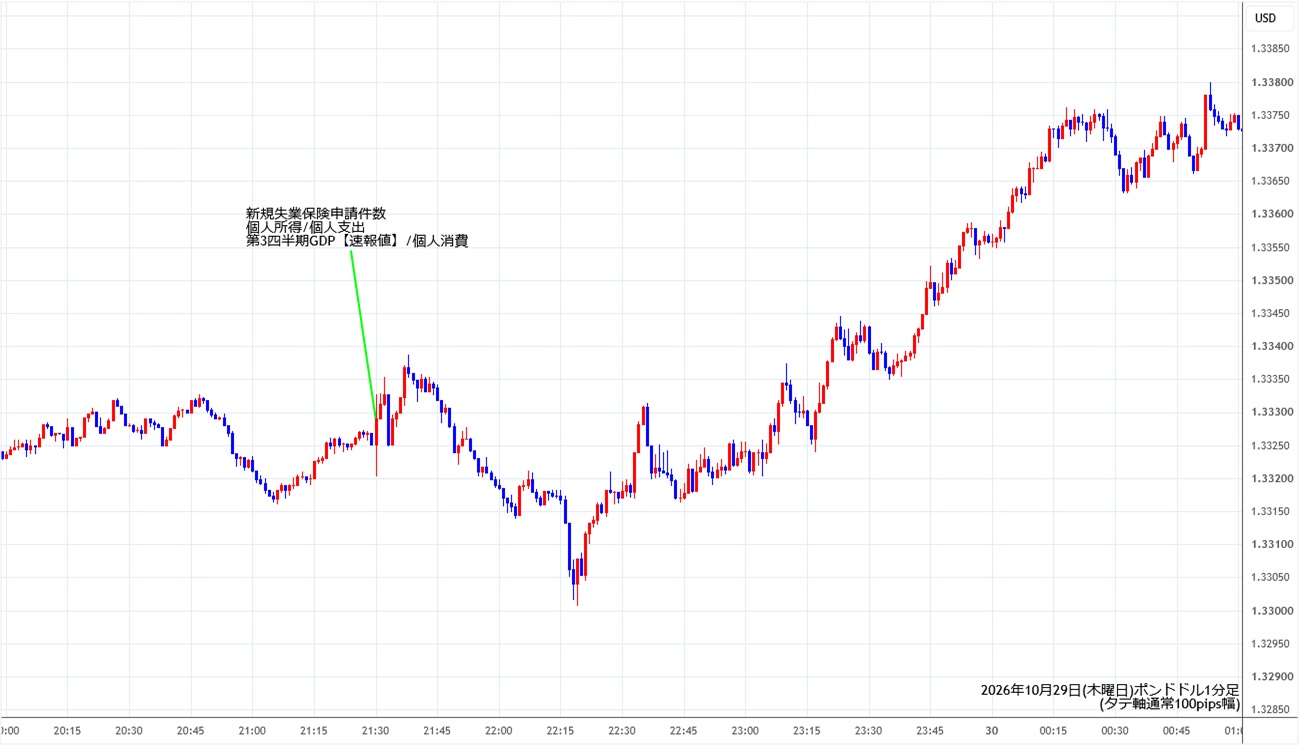This screenshot has width=1300, height=745.
Task: Click the 20:15 time axis label
Action: 67,731
